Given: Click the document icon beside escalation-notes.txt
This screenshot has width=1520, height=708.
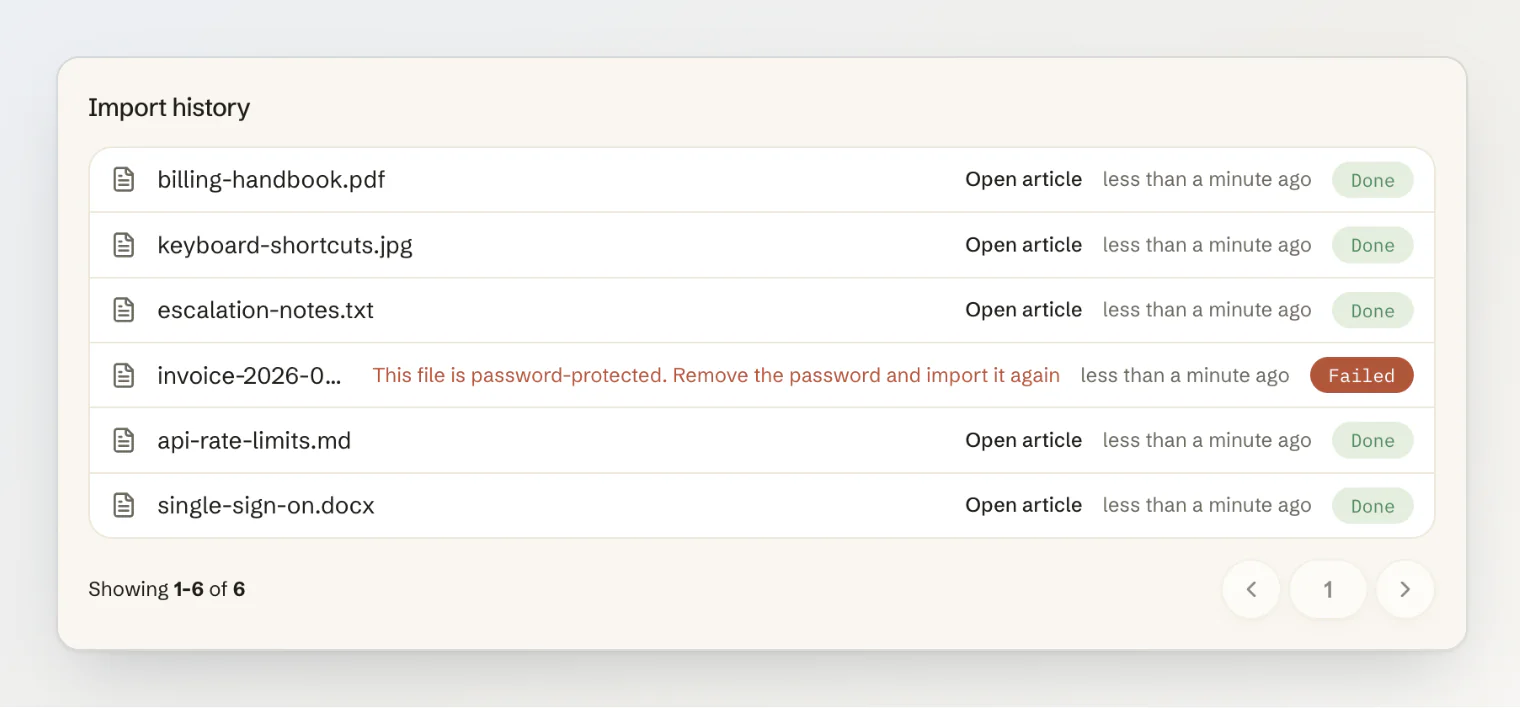Looking at the screenshot, I should 123,310.
